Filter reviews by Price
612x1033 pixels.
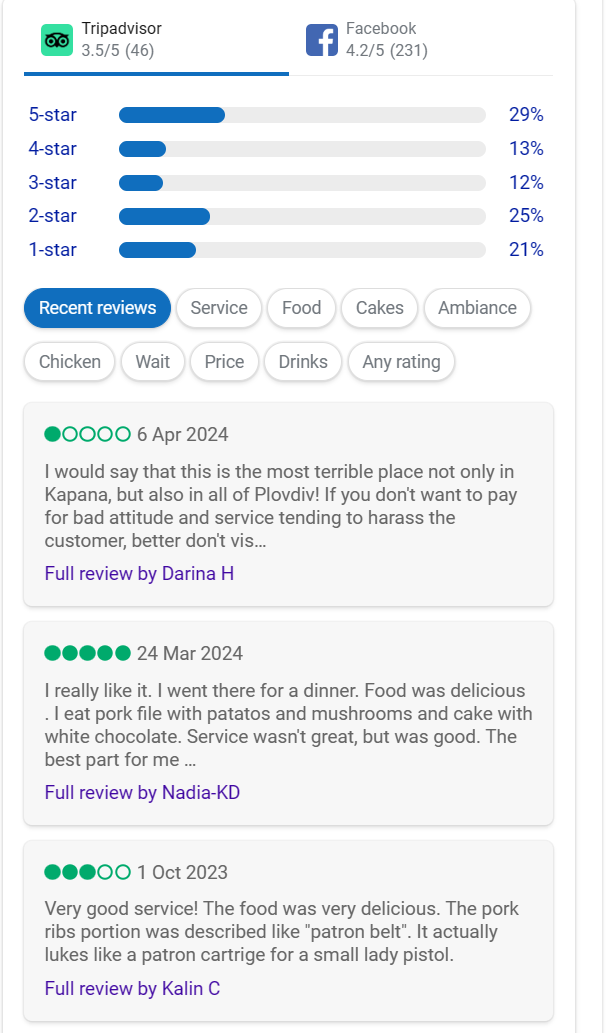pos(224,362)
